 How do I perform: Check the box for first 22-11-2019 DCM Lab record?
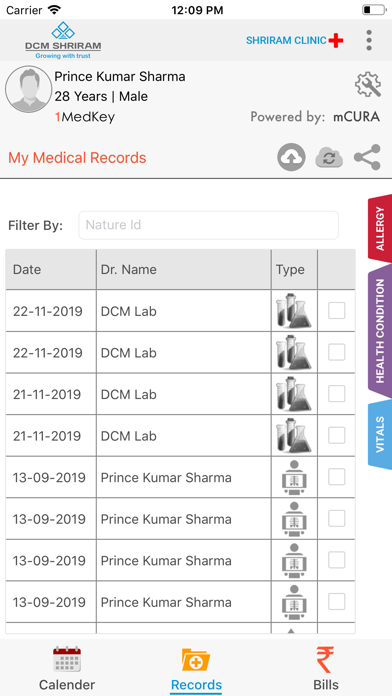[337, 310]
